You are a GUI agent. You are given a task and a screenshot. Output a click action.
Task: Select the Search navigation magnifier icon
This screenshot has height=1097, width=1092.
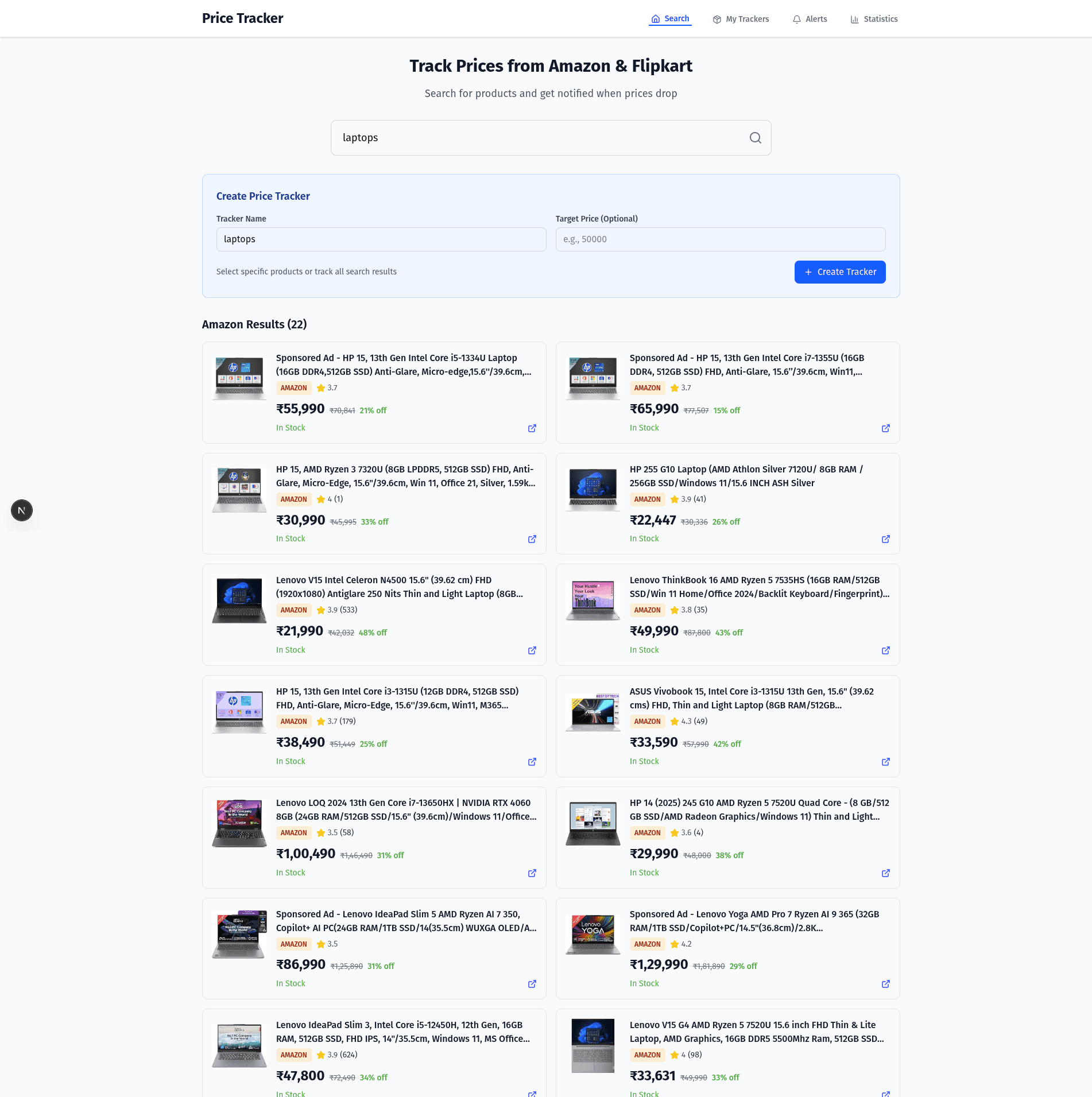[656, 19]
